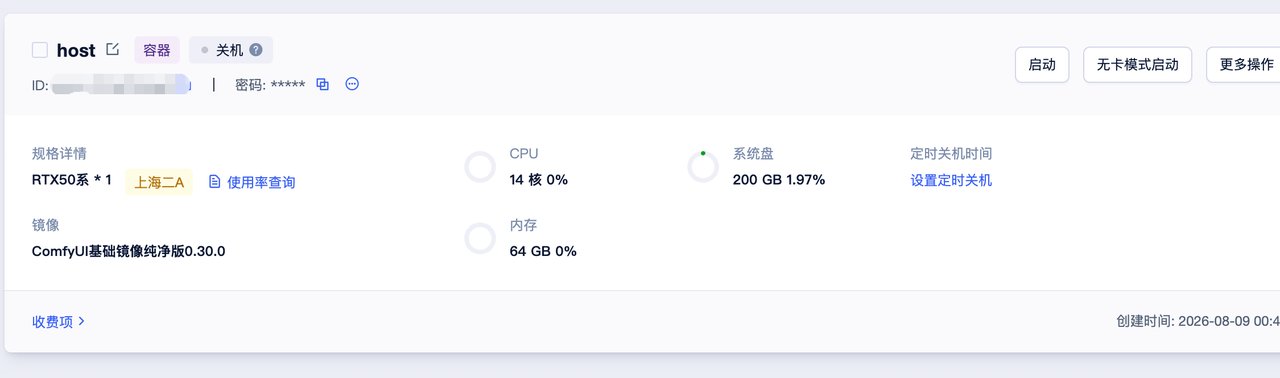Click the system disk usage ring
Image resolution: width=1280 pixels, height=378 pixels.
[x=703, y=167]
